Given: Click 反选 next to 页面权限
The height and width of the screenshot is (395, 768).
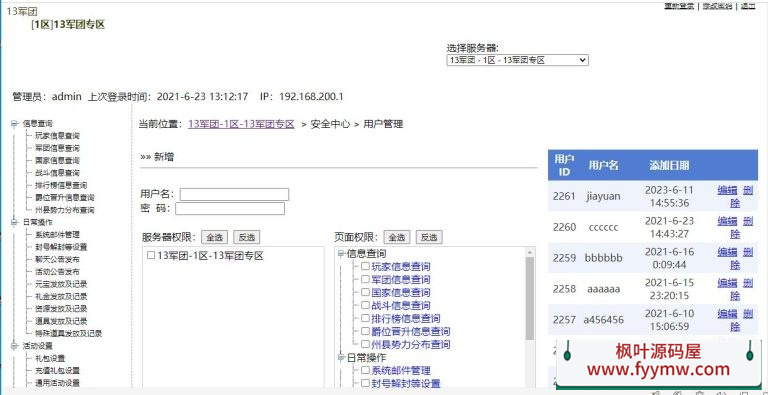Looking at the screenshot, I should 429,237.
